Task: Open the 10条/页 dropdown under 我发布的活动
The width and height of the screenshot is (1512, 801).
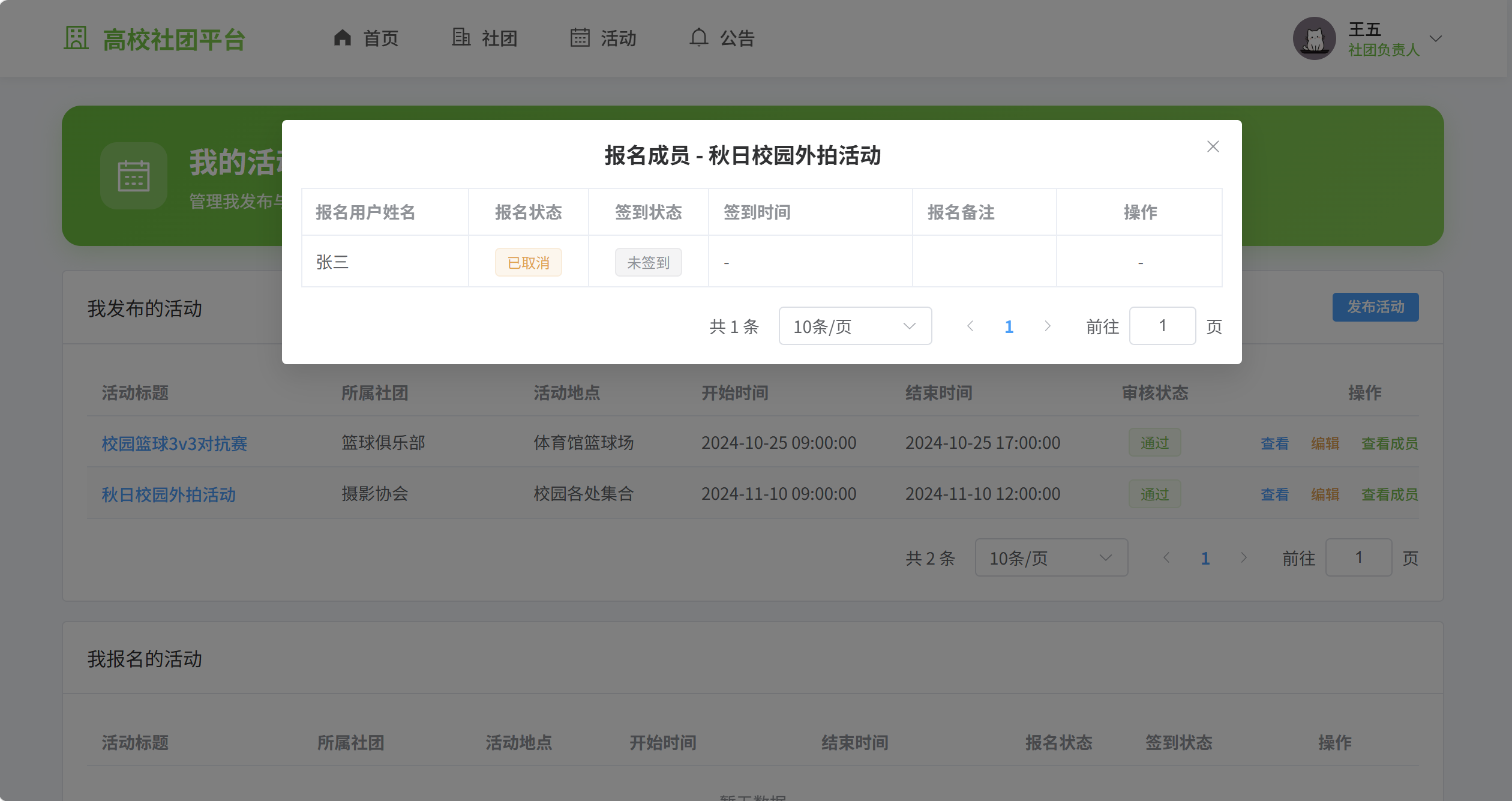Action: click(1051, 557)
